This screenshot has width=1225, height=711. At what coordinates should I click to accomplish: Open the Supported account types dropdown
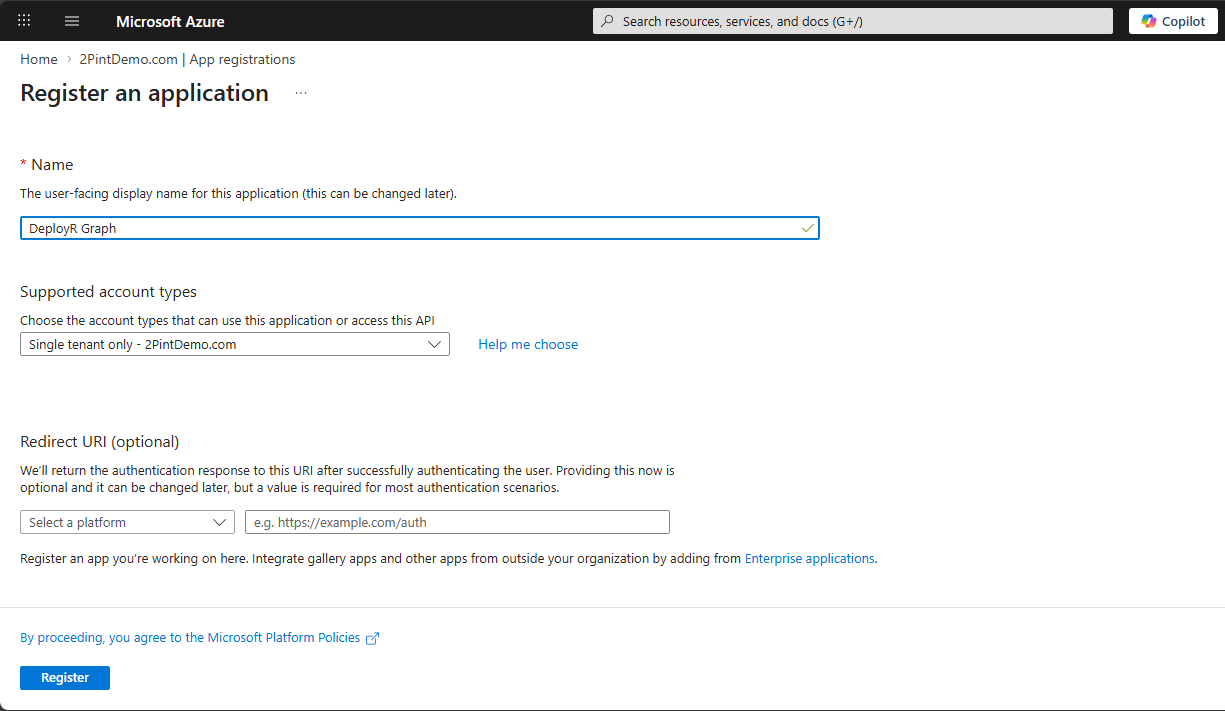tap(234, 344)
